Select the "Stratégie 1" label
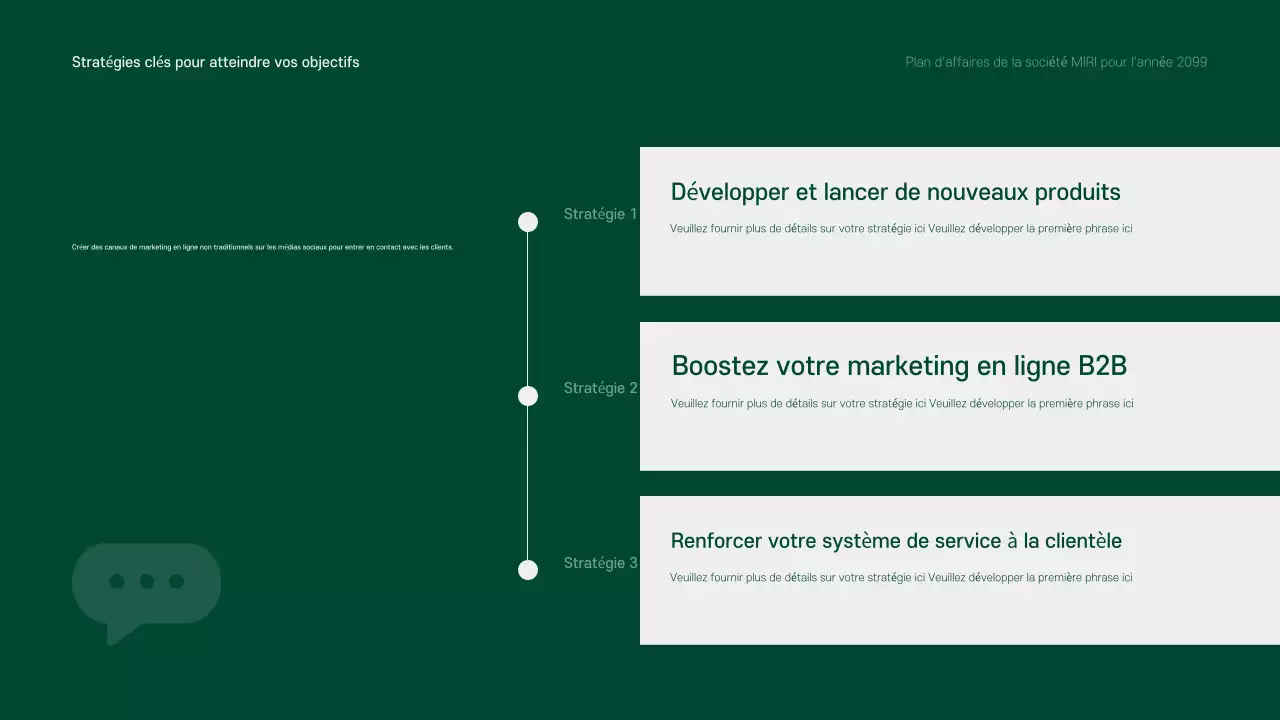 click(600, 214)
